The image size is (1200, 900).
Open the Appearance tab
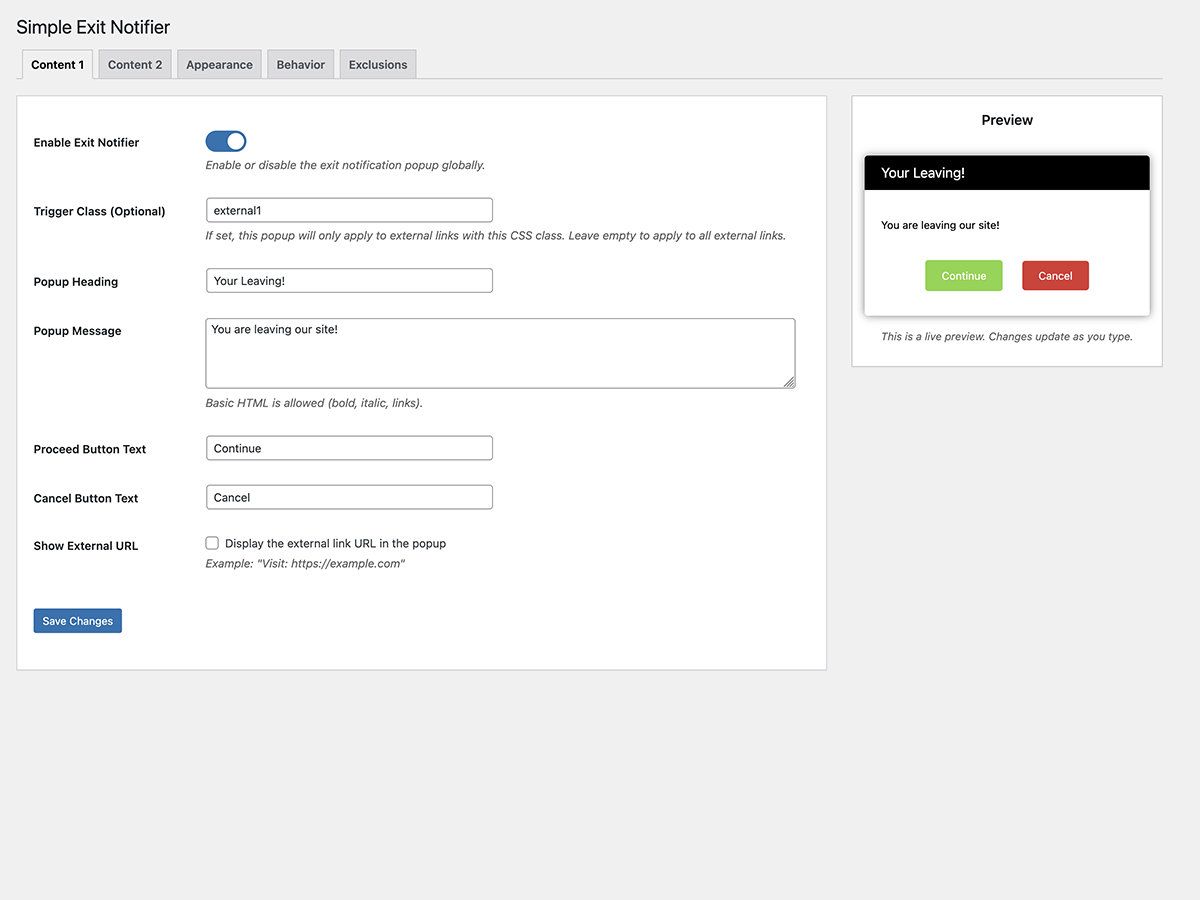pyautogui.click(x=219, y=65)
